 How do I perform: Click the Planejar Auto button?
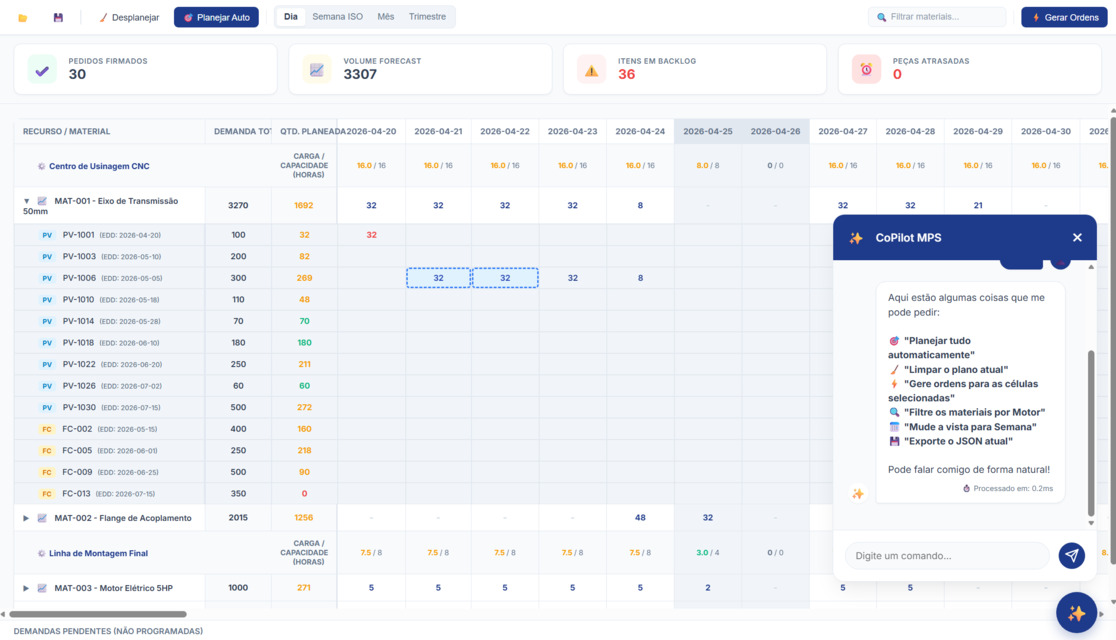click(x=216, y=17)
